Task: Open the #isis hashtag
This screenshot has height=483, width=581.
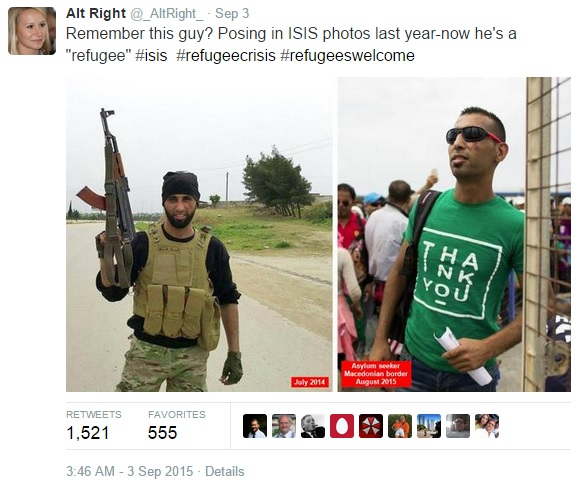Action: 151,56
